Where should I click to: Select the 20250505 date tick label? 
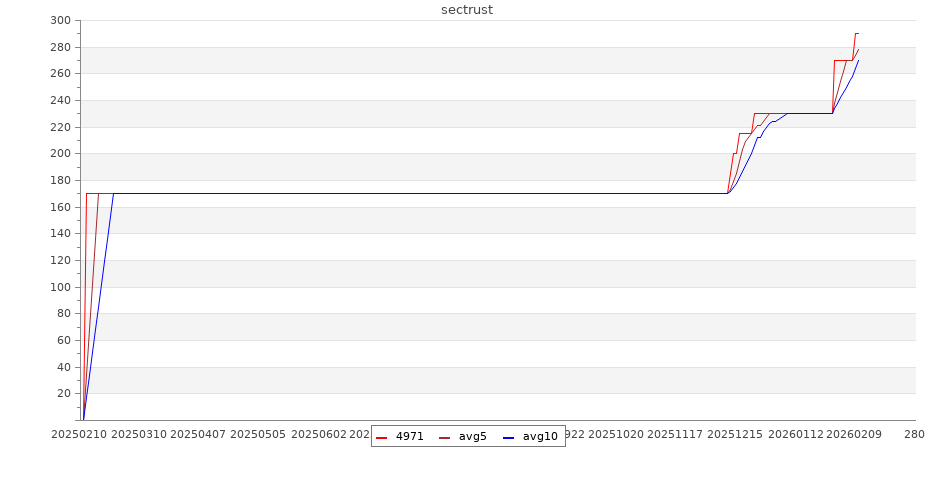pyautogui.click(x=258, y=435)
